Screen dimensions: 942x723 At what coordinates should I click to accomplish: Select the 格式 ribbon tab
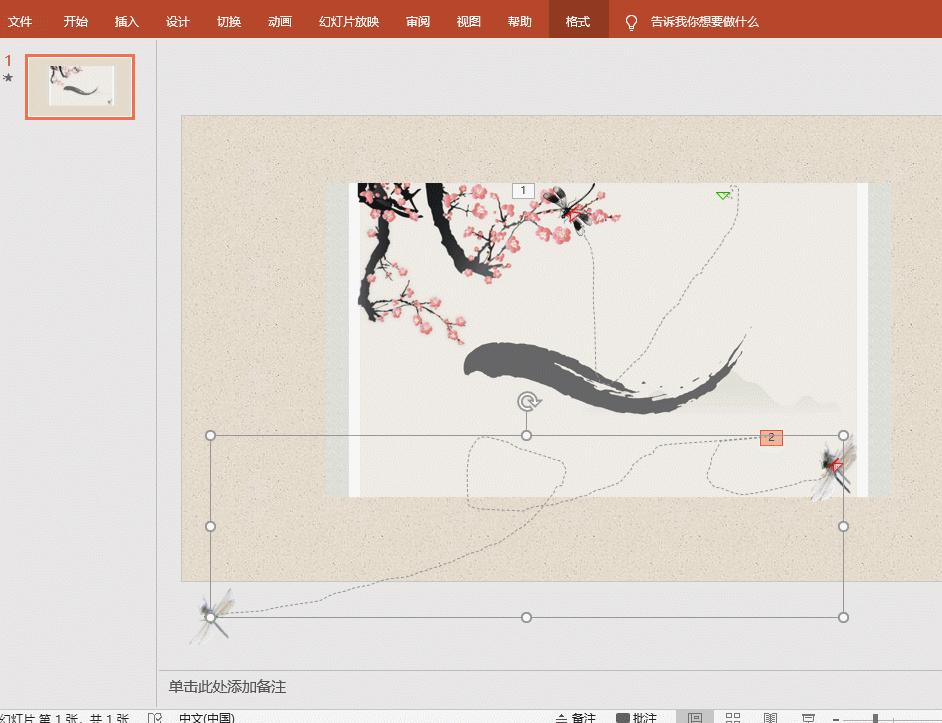click(x=578, y=20)
